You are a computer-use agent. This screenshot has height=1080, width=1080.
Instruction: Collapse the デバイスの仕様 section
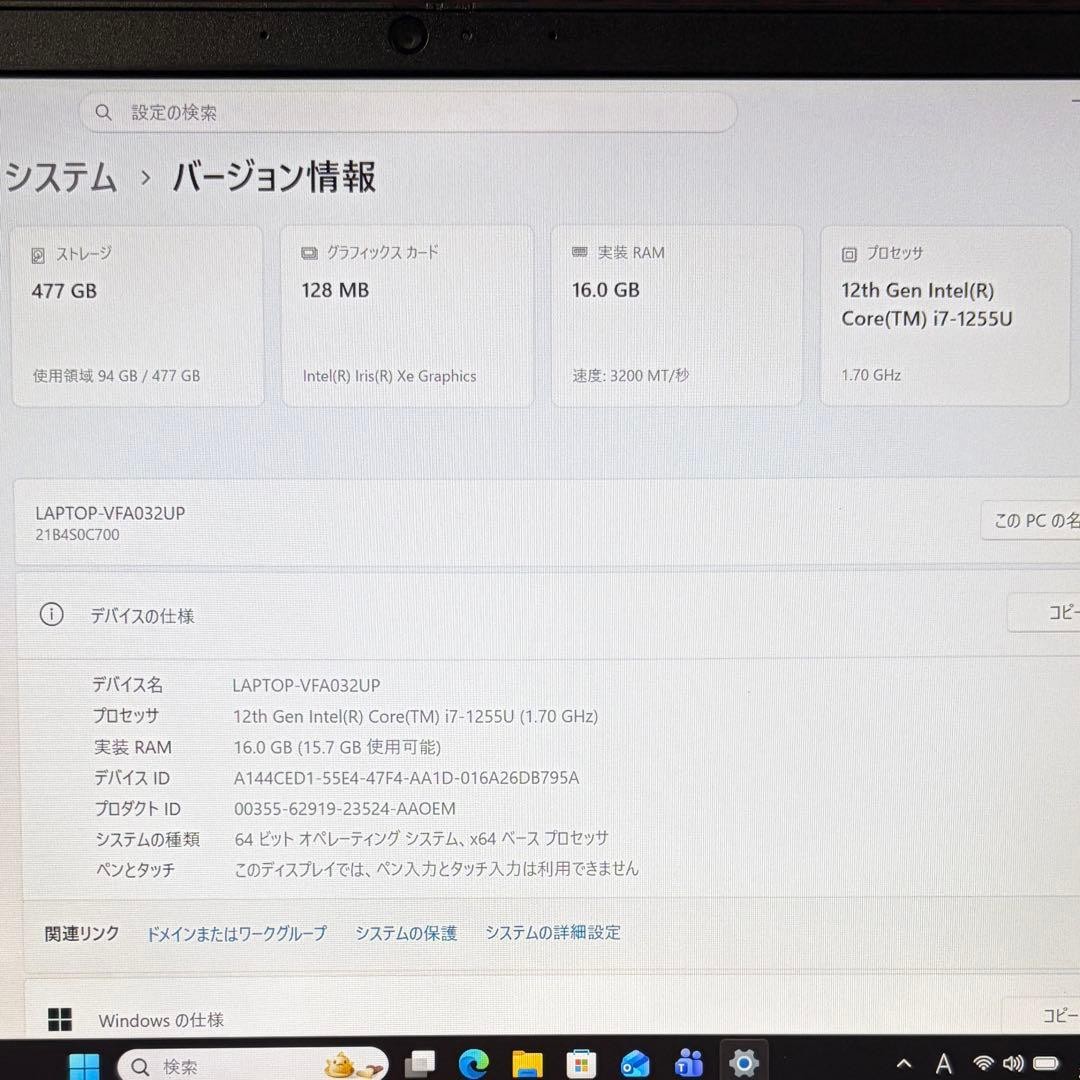coord(548,614)
